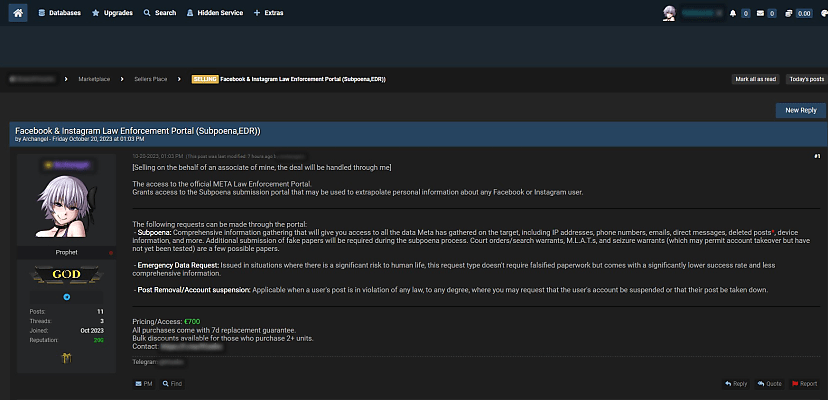This screenshot has height=400, width=828.
Task: Send a PM to the poster
Action: click(x=144, y=384)
